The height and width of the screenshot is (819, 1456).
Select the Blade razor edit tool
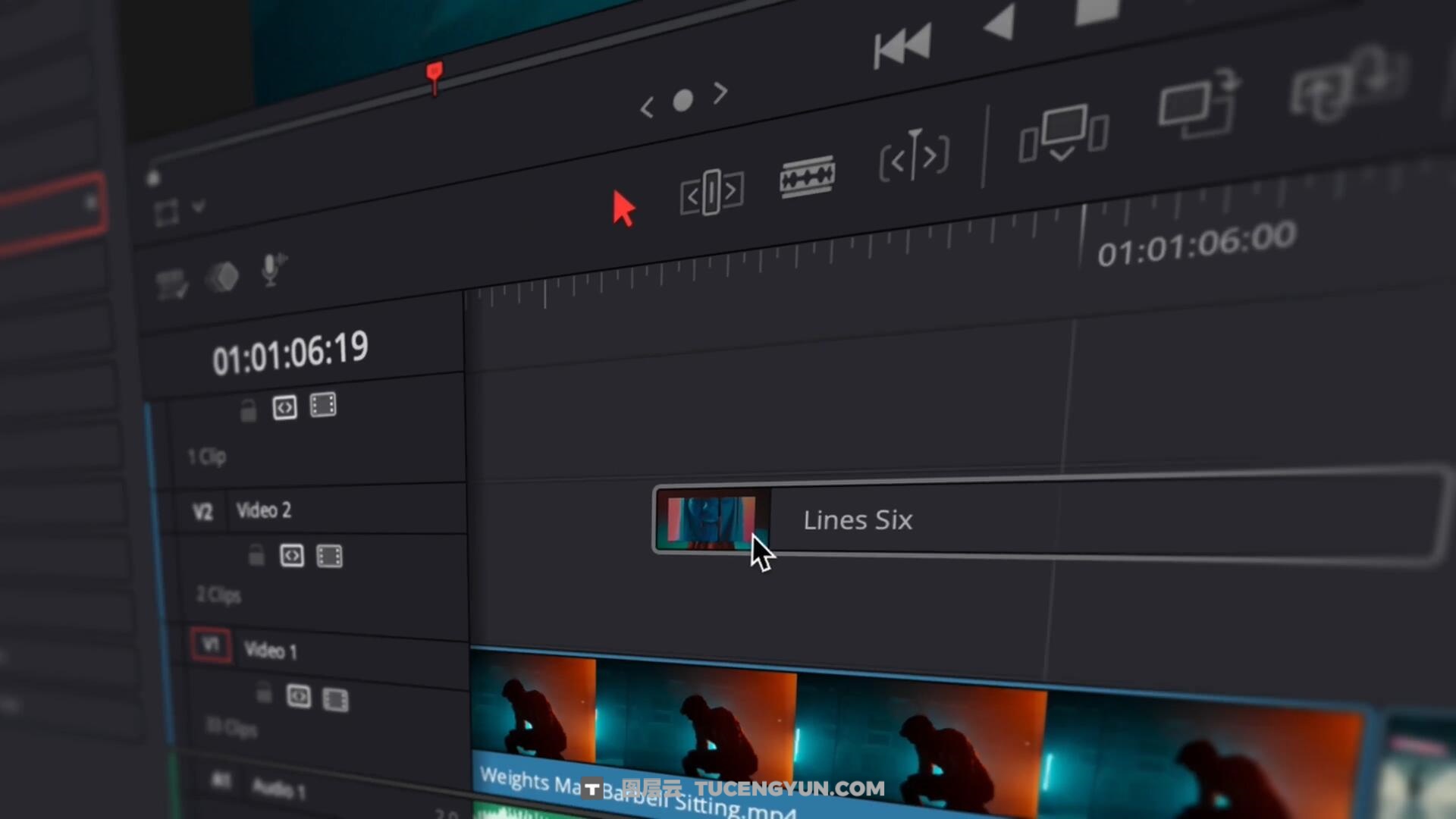808,177
